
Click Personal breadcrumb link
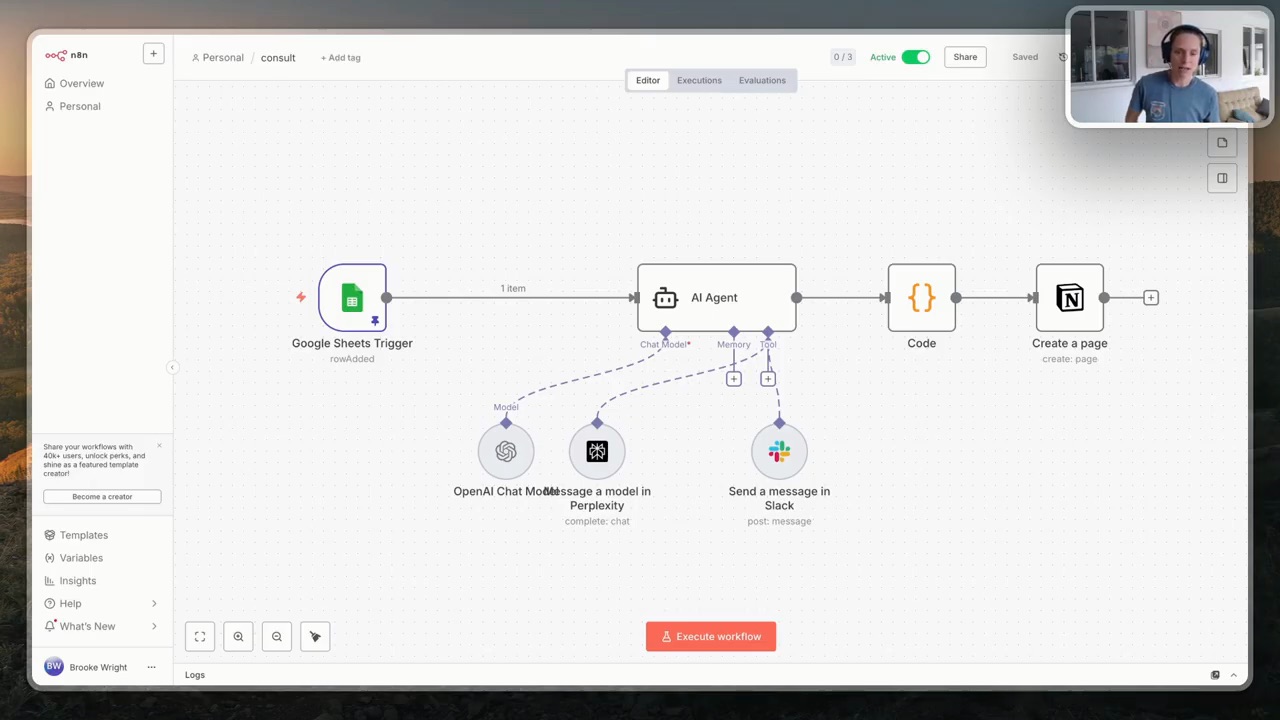pos(218,58)
